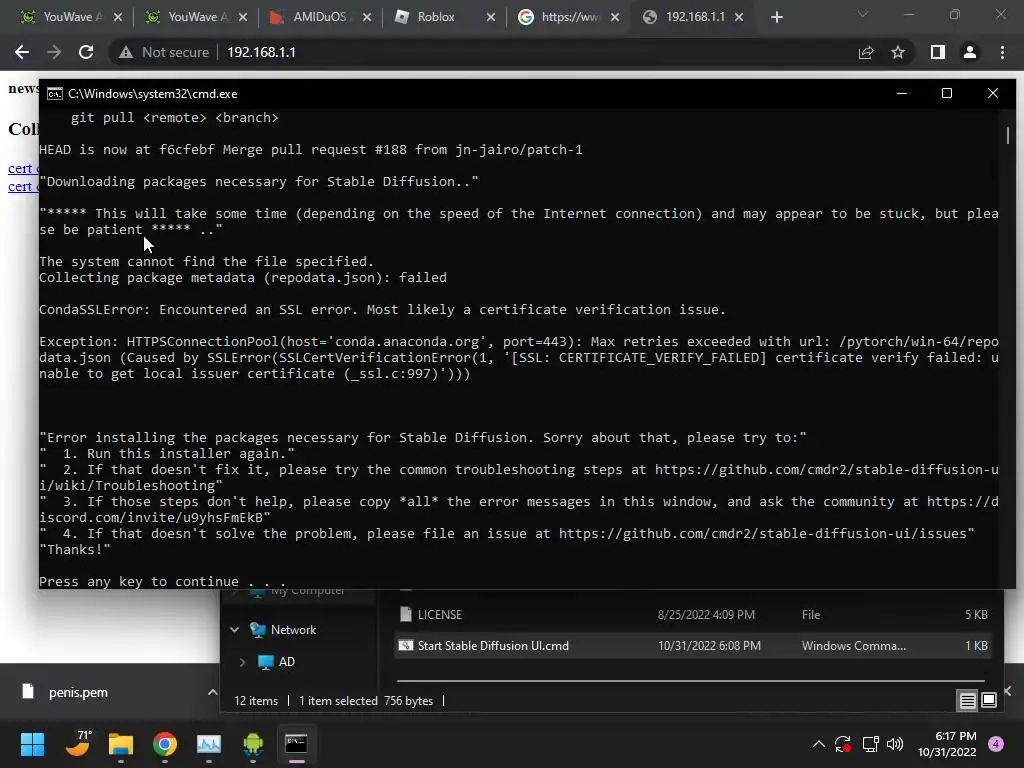The height and width of the screenshot is (768, 1024).
Task: Open Chrome tab search dropdown chevron
Action: (863, 14)
